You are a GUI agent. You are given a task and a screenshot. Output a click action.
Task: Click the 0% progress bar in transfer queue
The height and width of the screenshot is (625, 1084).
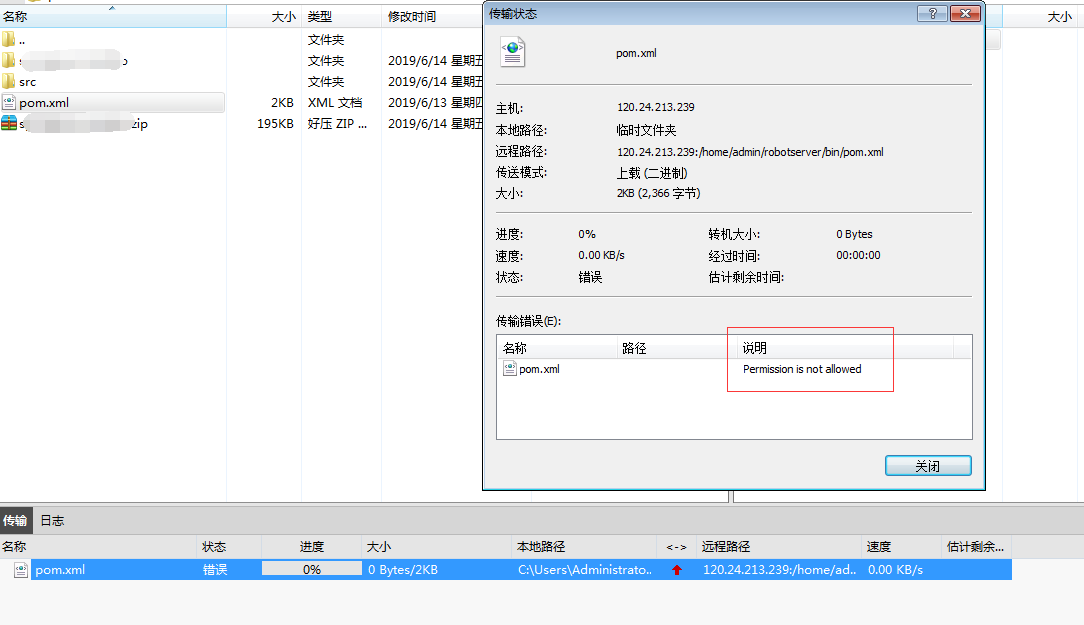312,569
